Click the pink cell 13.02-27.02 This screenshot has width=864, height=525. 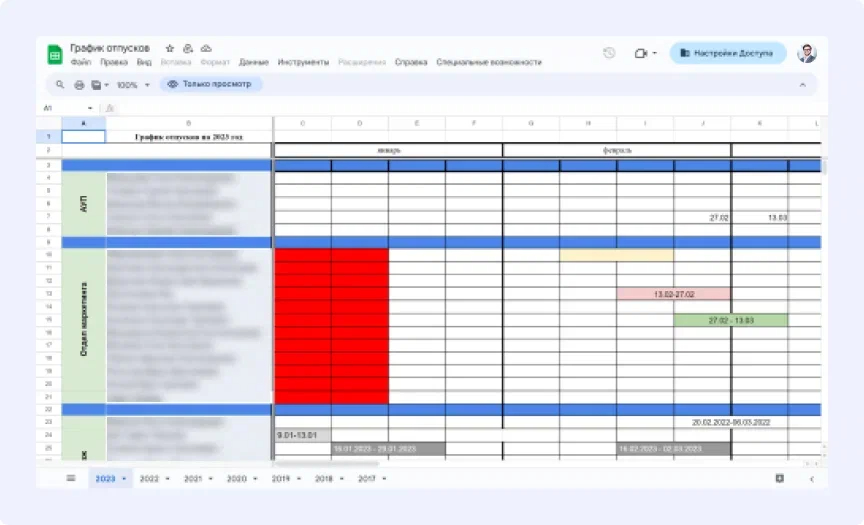click(674, 294)
